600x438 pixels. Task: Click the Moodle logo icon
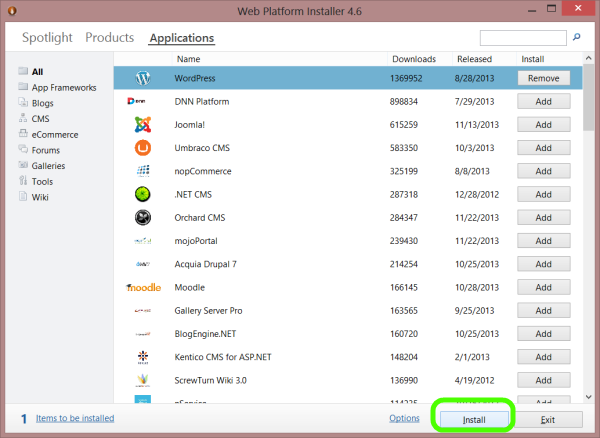point(142,287)
